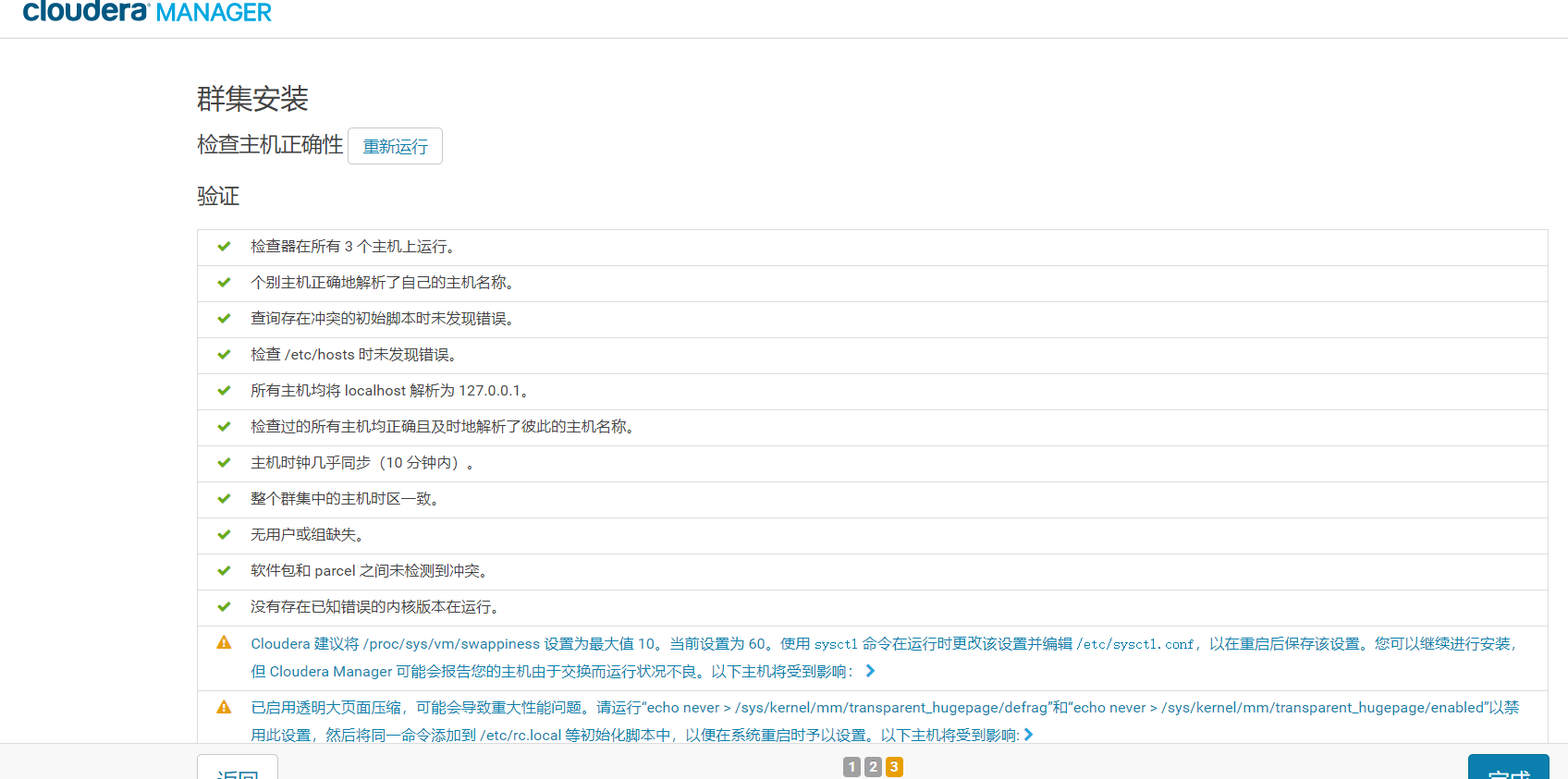Click check icon beside 无用户或组缺失
This screenshot has height=779, width=1568.
point(224,535)
